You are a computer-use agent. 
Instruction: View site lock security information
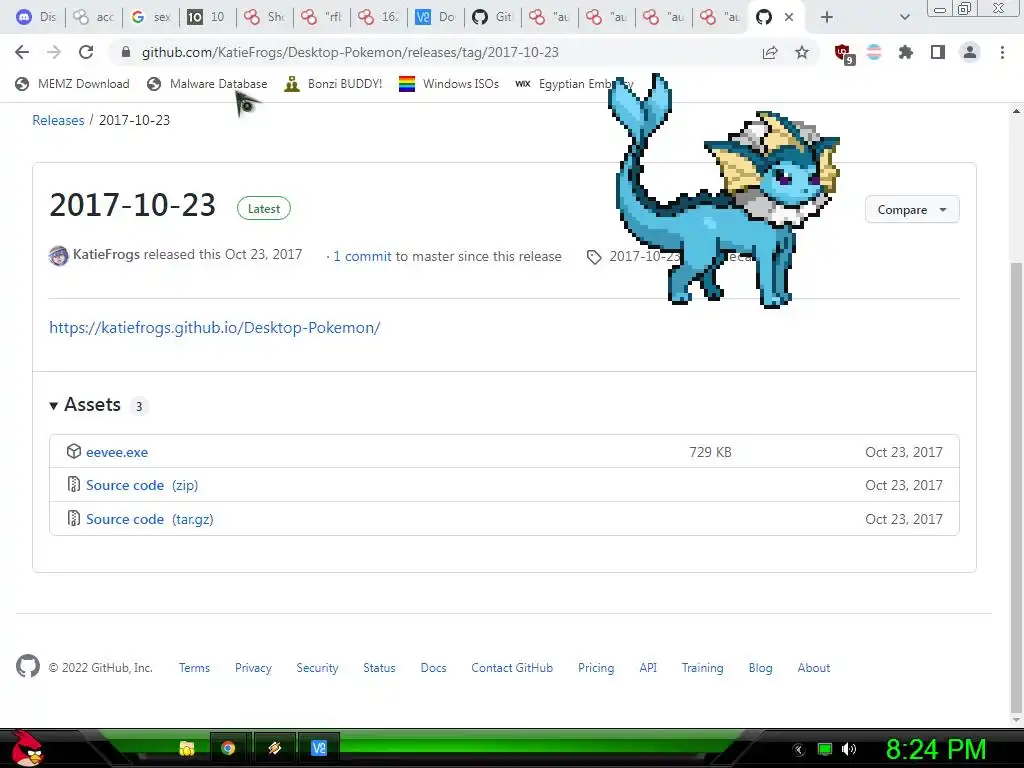click(126, 52)
